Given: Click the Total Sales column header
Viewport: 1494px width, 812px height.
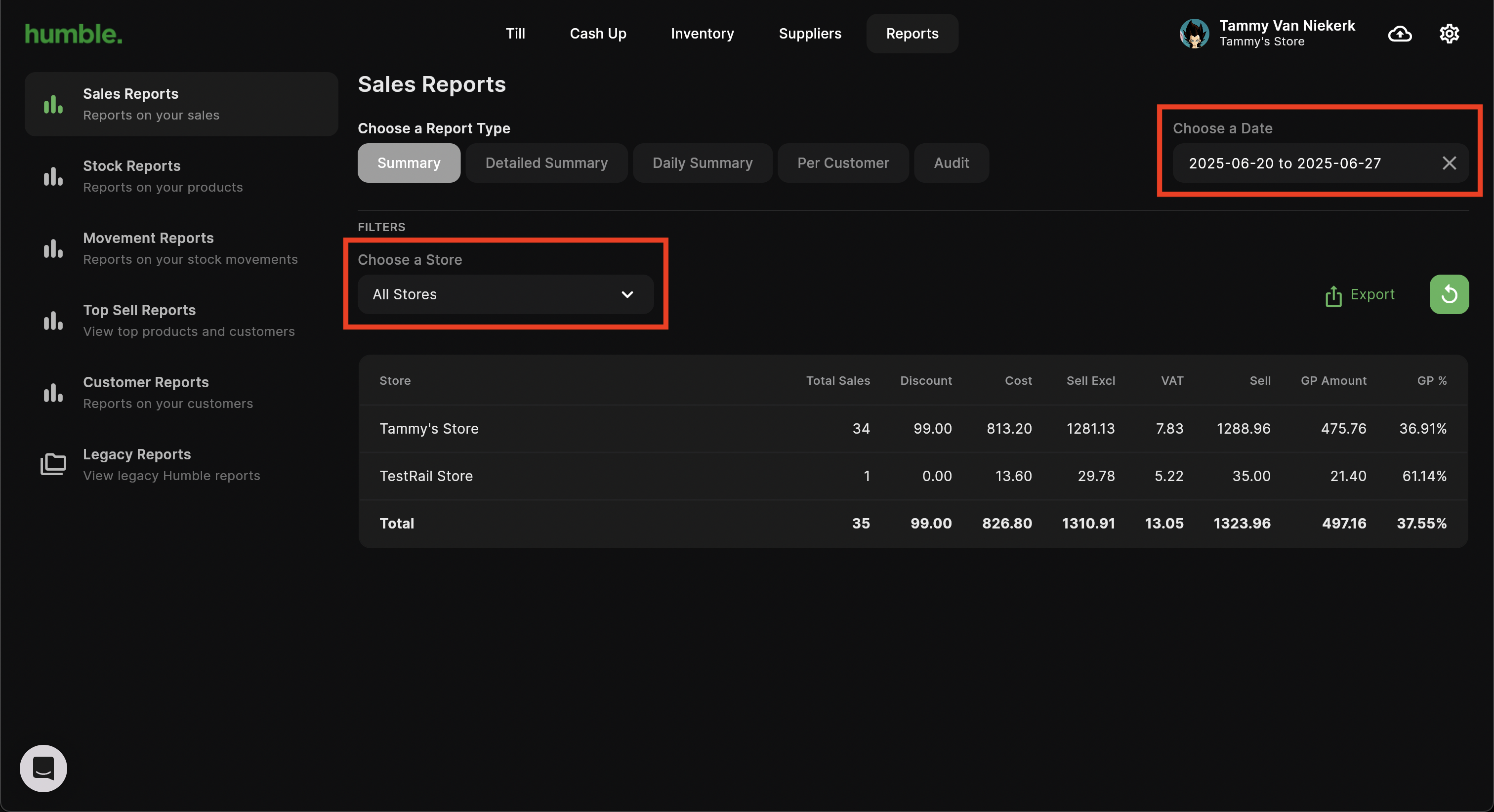Looking at the screenshot, I should tap(837, 380).
